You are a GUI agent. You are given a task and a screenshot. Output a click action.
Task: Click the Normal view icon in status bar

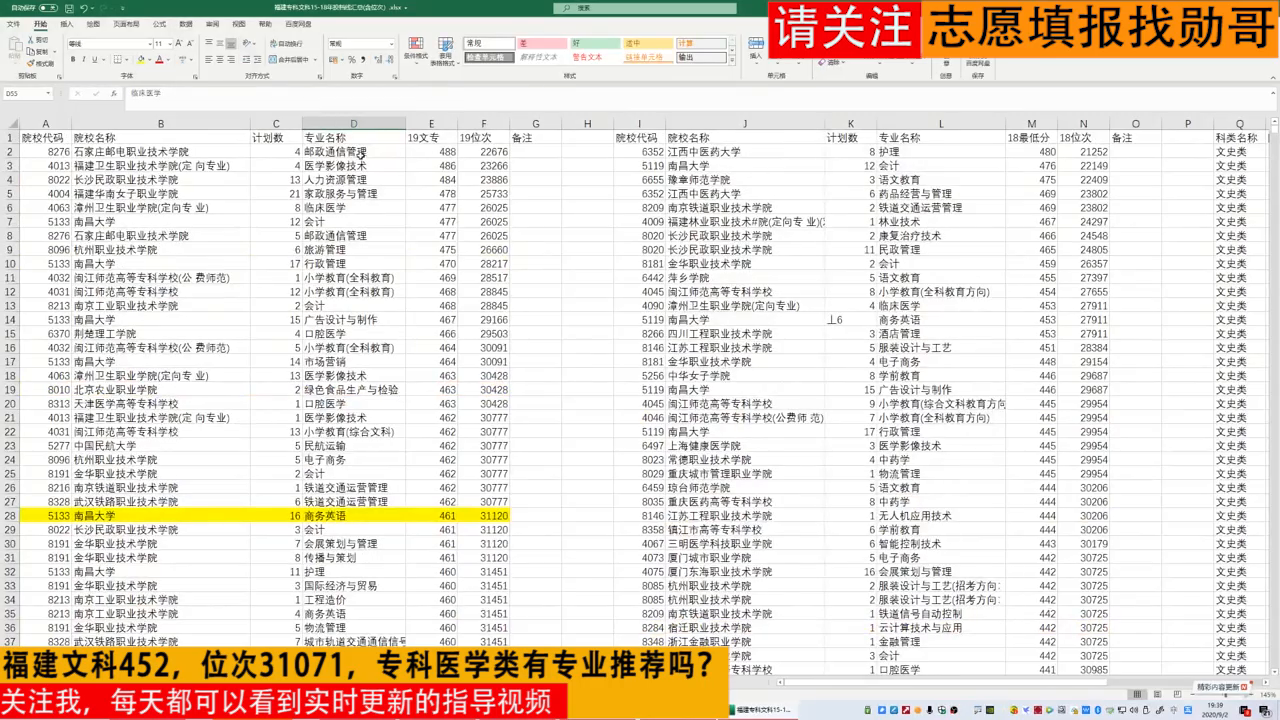[1137, 694]
